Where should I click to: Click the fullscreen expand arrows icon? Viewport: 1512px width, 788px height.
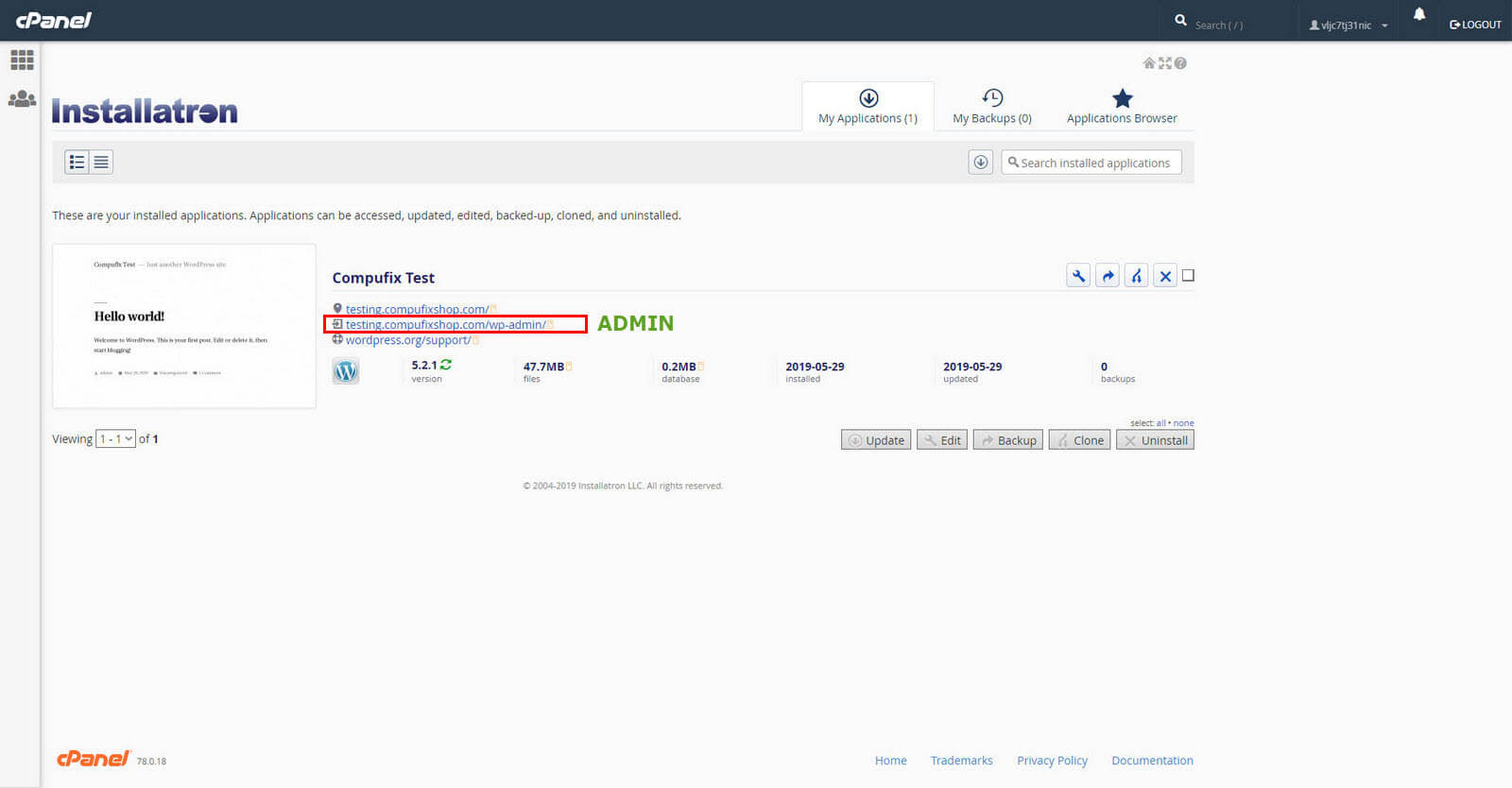[x=1164, y=63]
